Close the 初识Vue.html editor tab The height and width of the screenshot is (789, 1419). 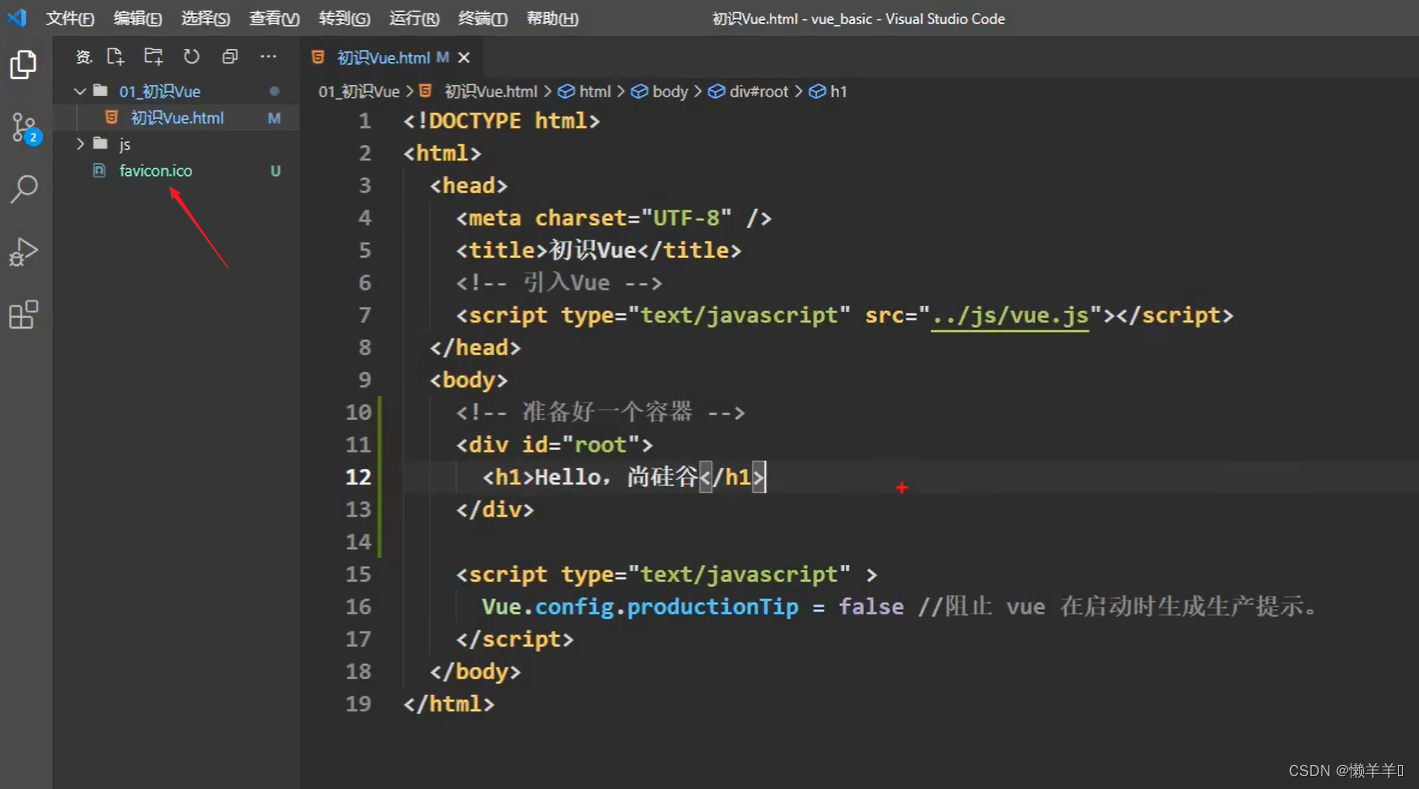pos(464,58)
